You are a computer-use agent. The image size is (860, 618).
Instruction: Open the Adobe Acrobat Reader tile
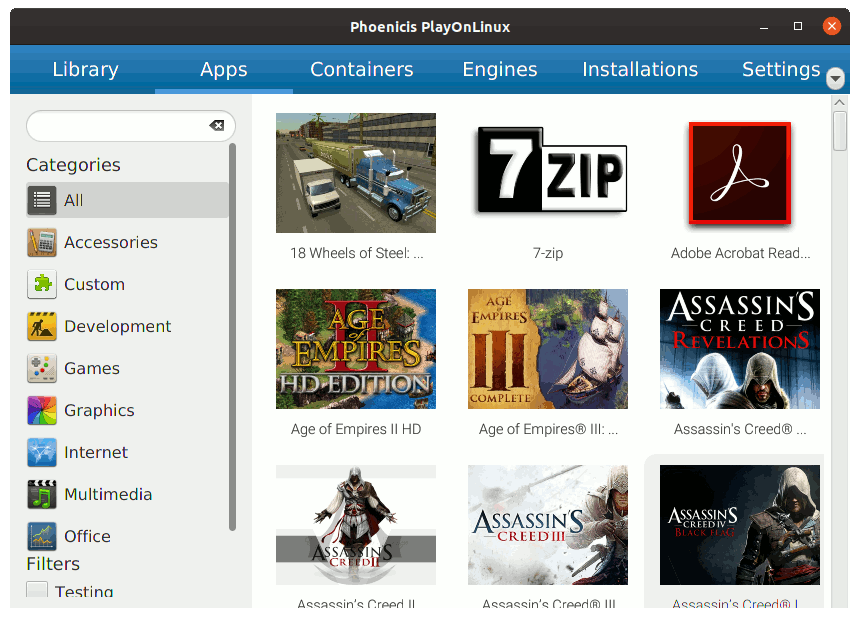(x=740, y=173)
